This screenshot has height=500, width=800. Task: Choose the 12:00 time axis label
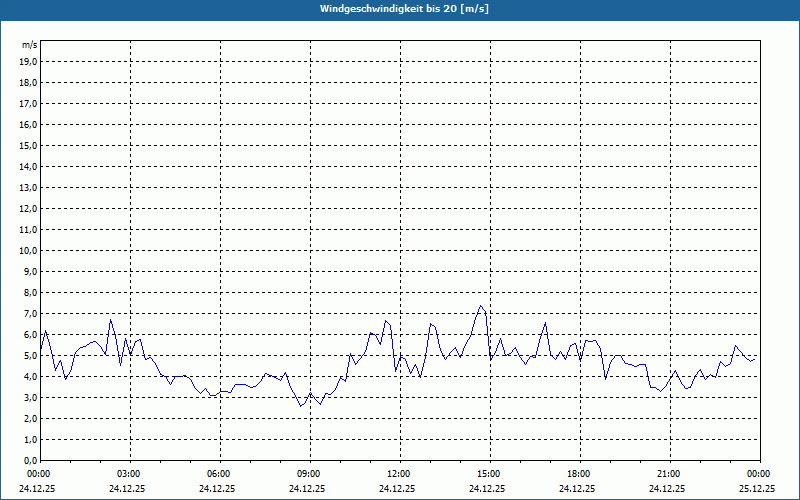tap(399, 473)
